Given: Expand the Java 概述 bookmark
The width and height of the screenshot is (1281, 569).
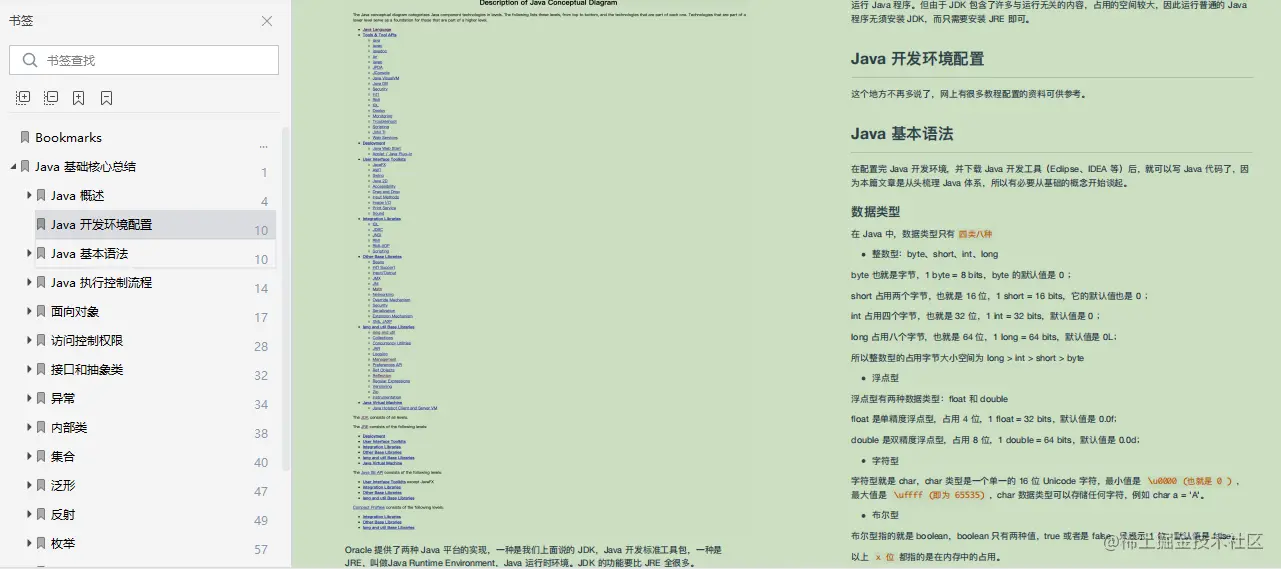Looking at the screenshot, I should [x=29, y=196].
